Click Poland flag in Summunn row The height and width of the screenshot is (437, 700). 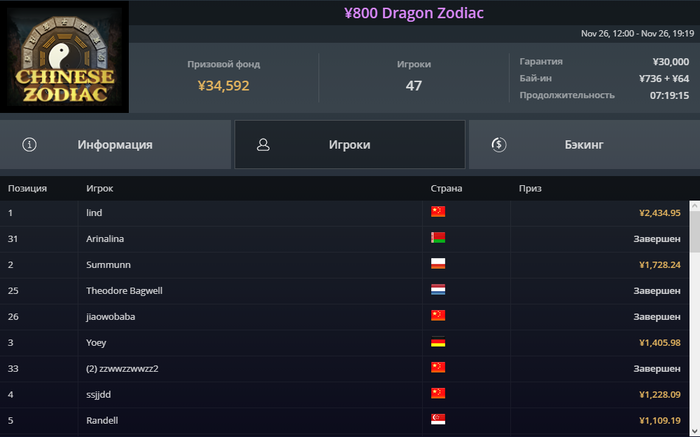(x=438, y=263)
